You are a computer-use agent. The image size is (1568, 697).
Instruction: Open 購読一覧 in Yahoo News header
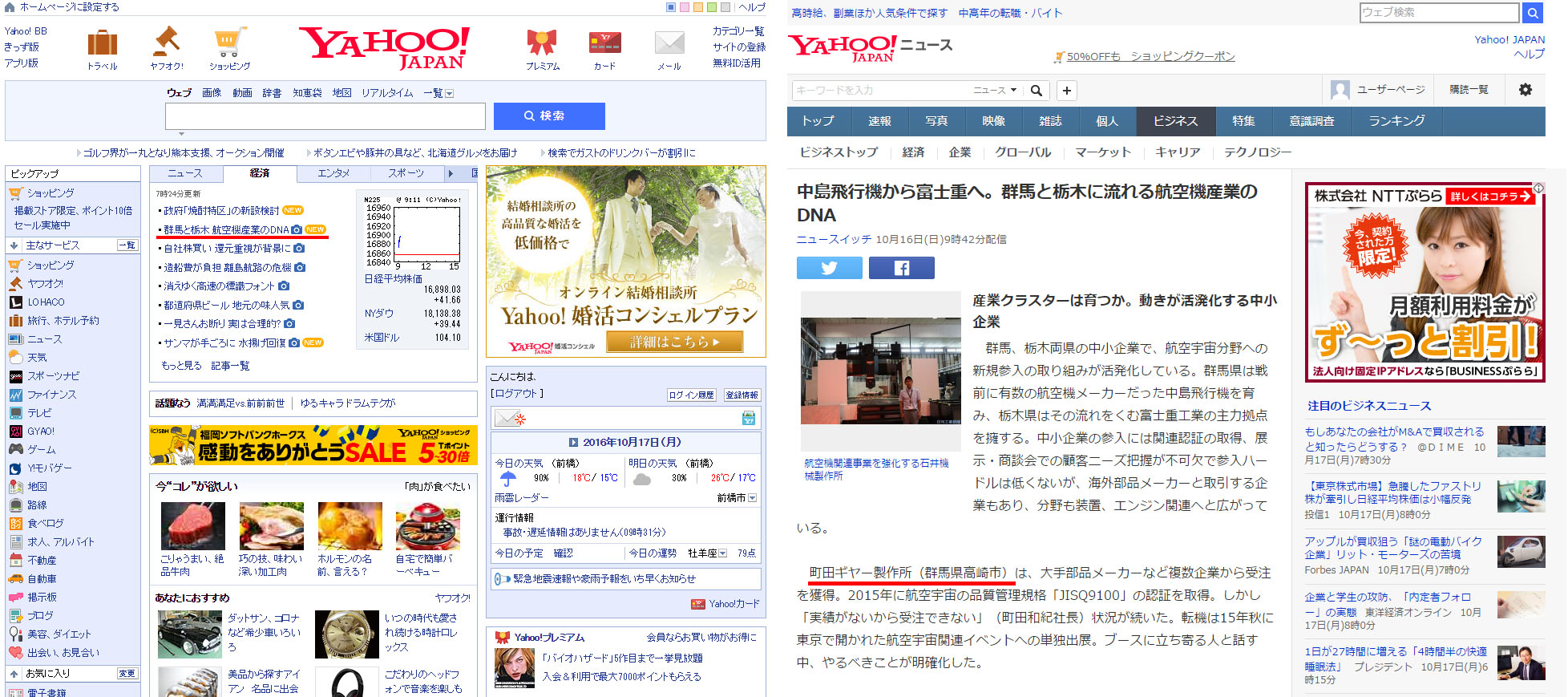[1469, 90]
